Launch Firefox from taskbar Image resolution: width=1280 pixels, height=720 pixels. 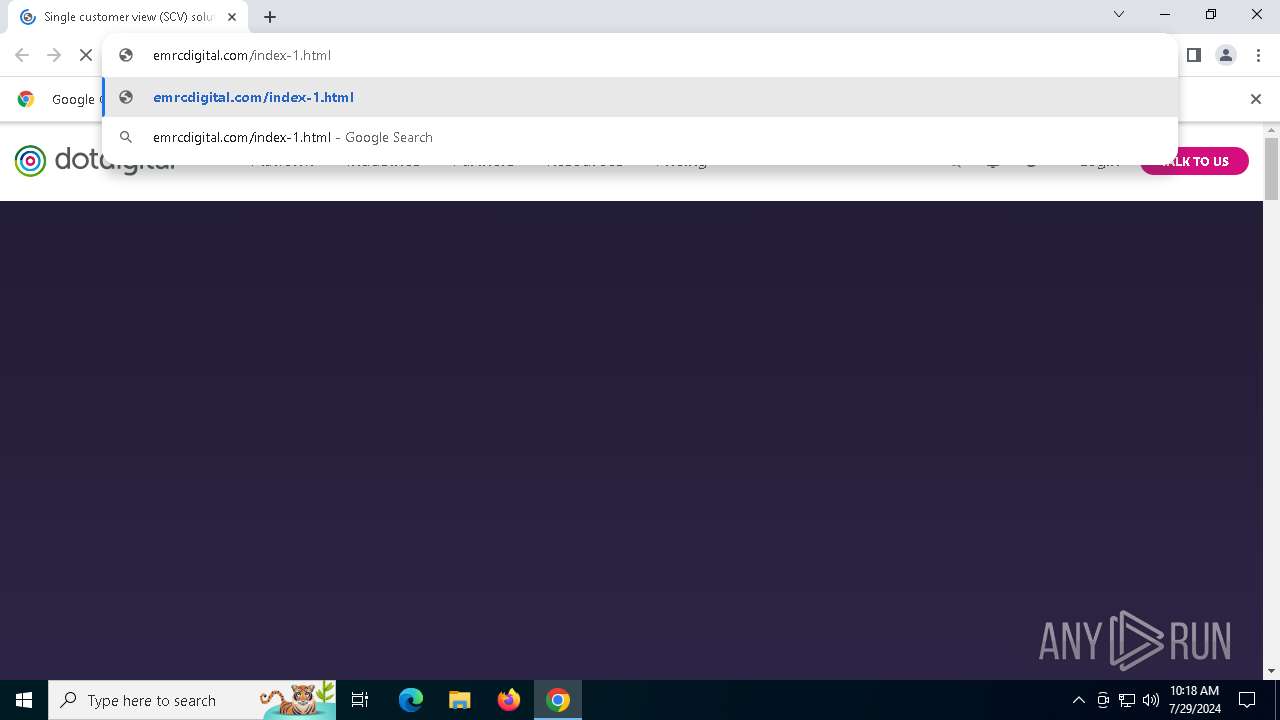point(508,700)
